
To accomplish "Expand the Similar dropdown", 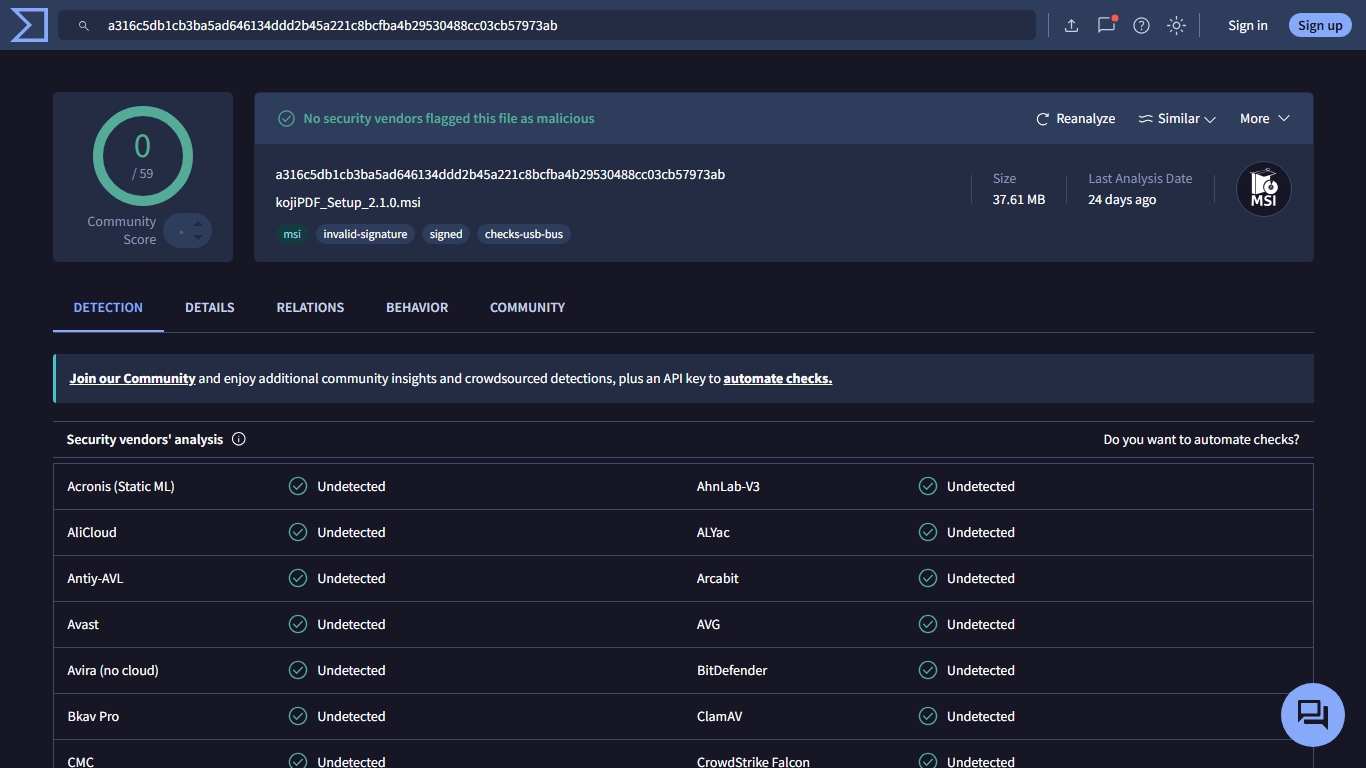I will pyautogui.click(x=1177, y=118).
